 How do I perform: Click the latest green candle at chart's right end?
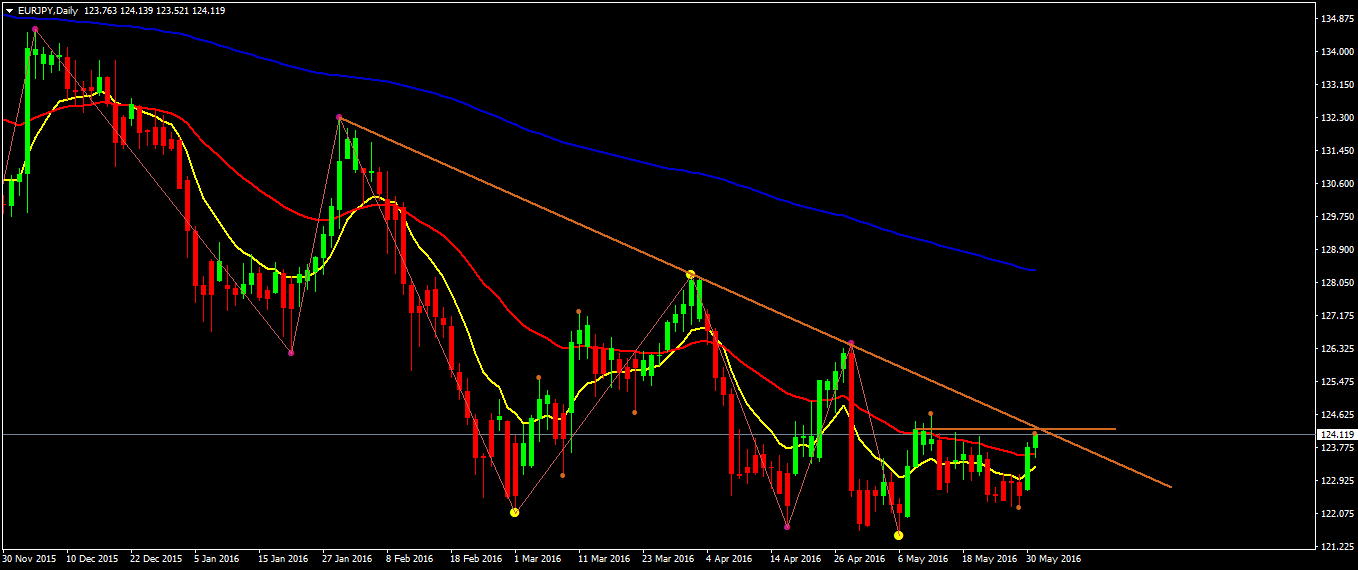tap(1036, 439)
